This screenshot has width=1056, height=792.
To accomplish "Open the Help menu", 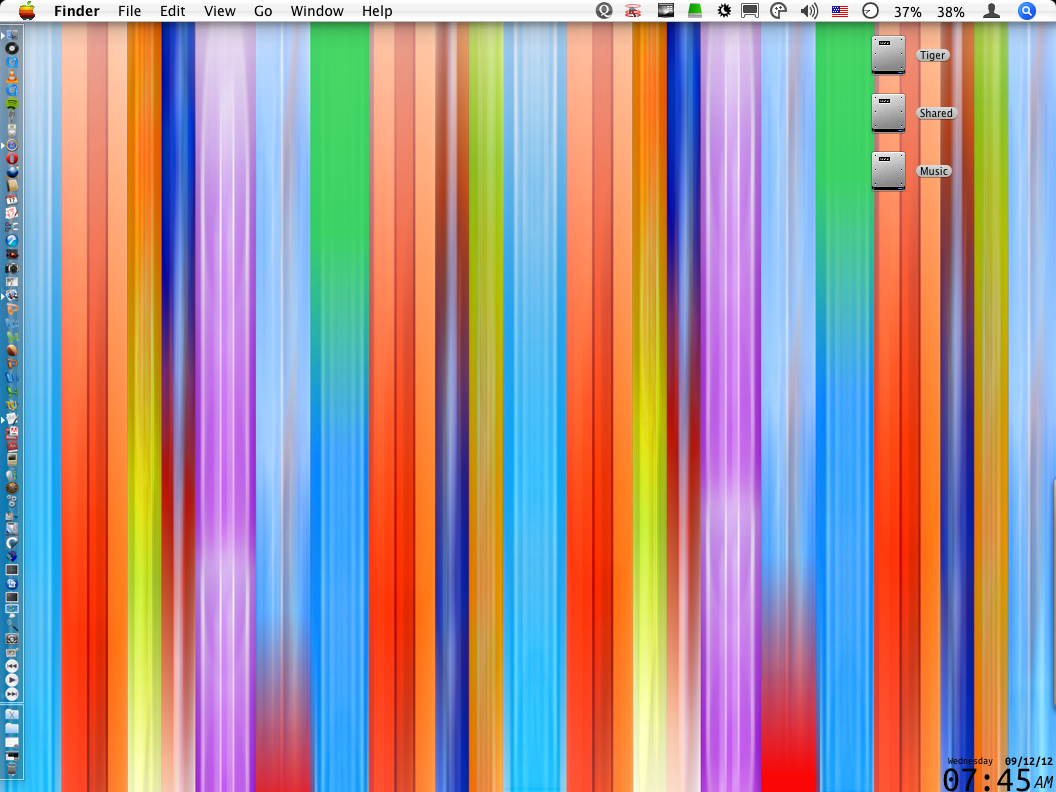I will pyautogui.click(x=377, y=11).
